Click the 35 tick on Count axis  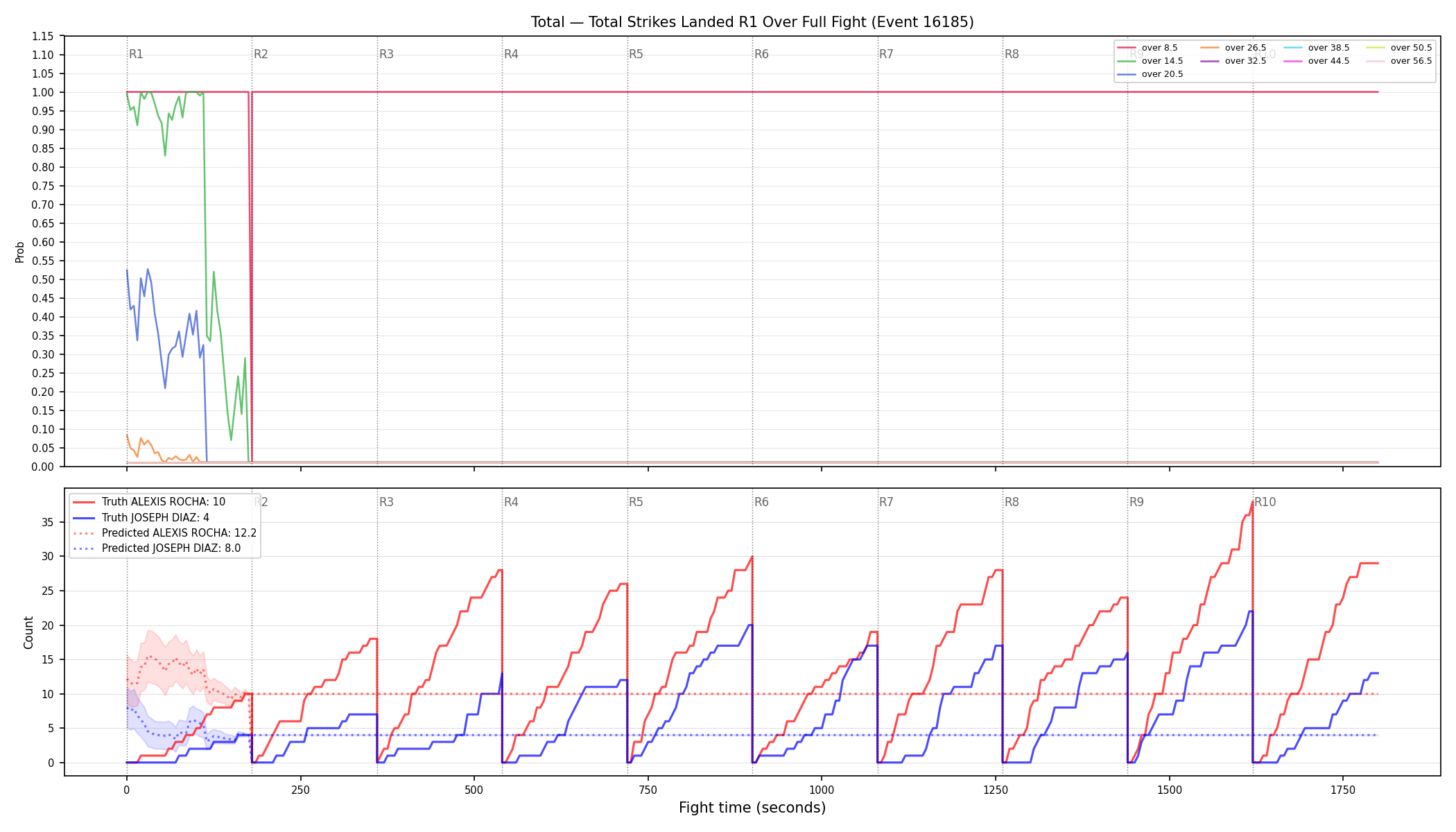tap(48, 522)
